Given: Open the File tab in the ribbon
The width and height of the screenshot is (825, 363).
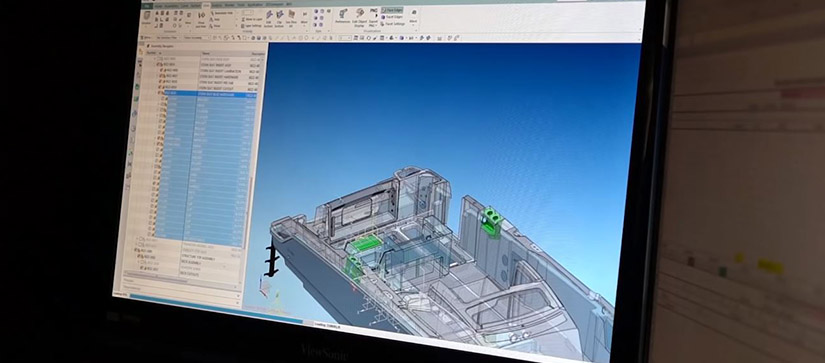Looking at the screenshot, I should tap(147, 6).
